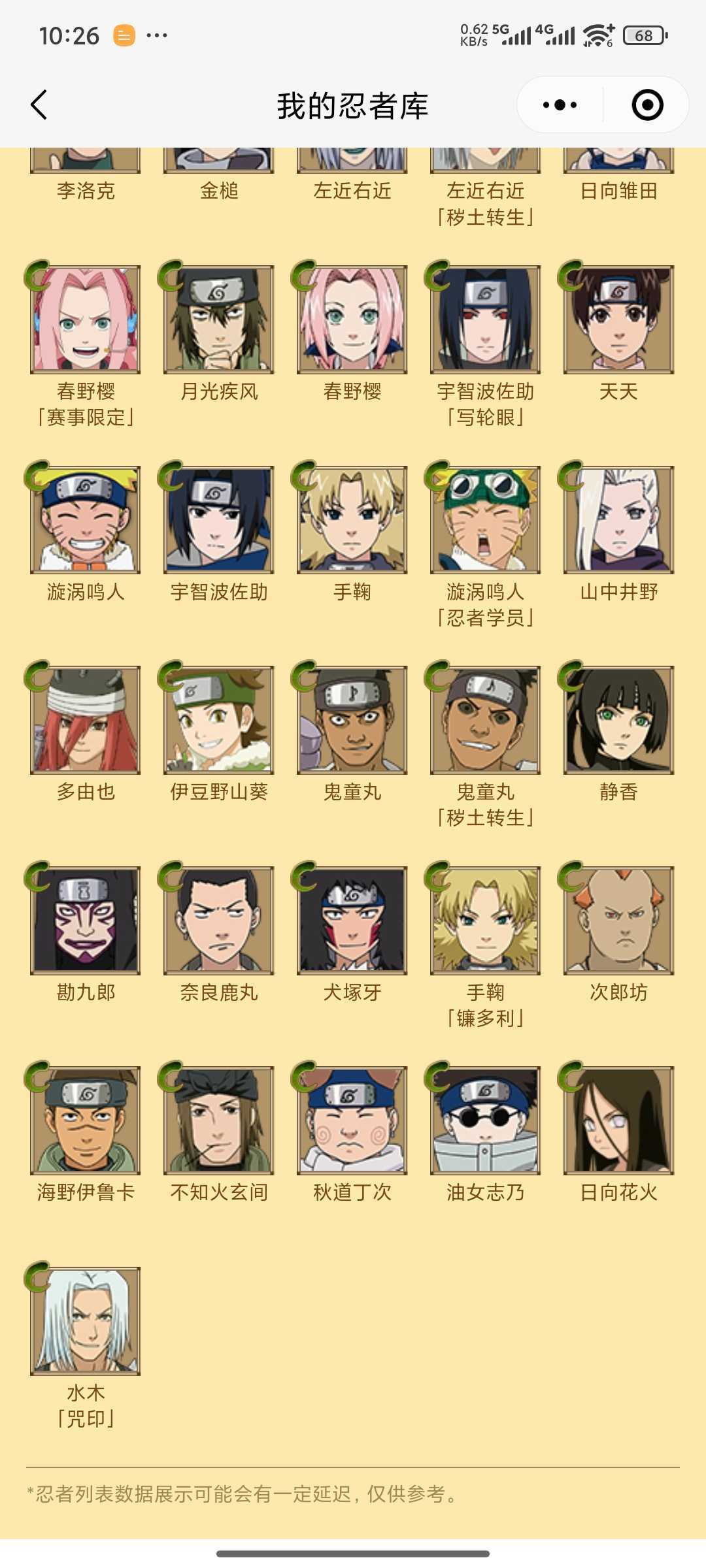Open the 奈良鹿丸 ninja portrait
706x1568 pixels.
pos(219,921)
